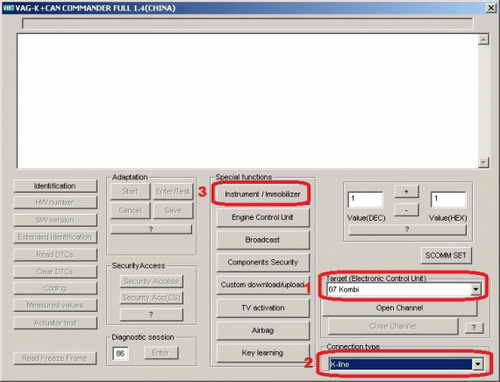The height and width of the screenshot is (382, 500).
Task: Click the Value(DEC) input field
Action: click(366, 200)
